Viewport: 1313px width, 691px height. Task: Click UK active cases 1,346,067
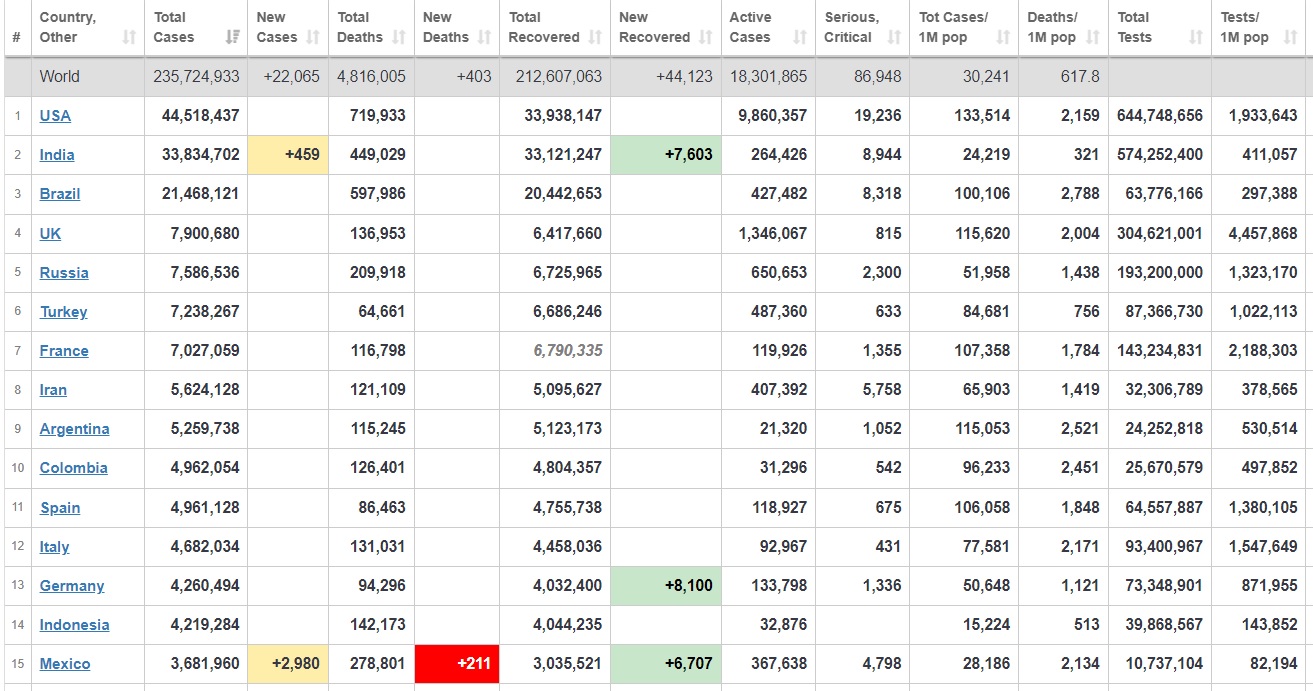point(772,233)
